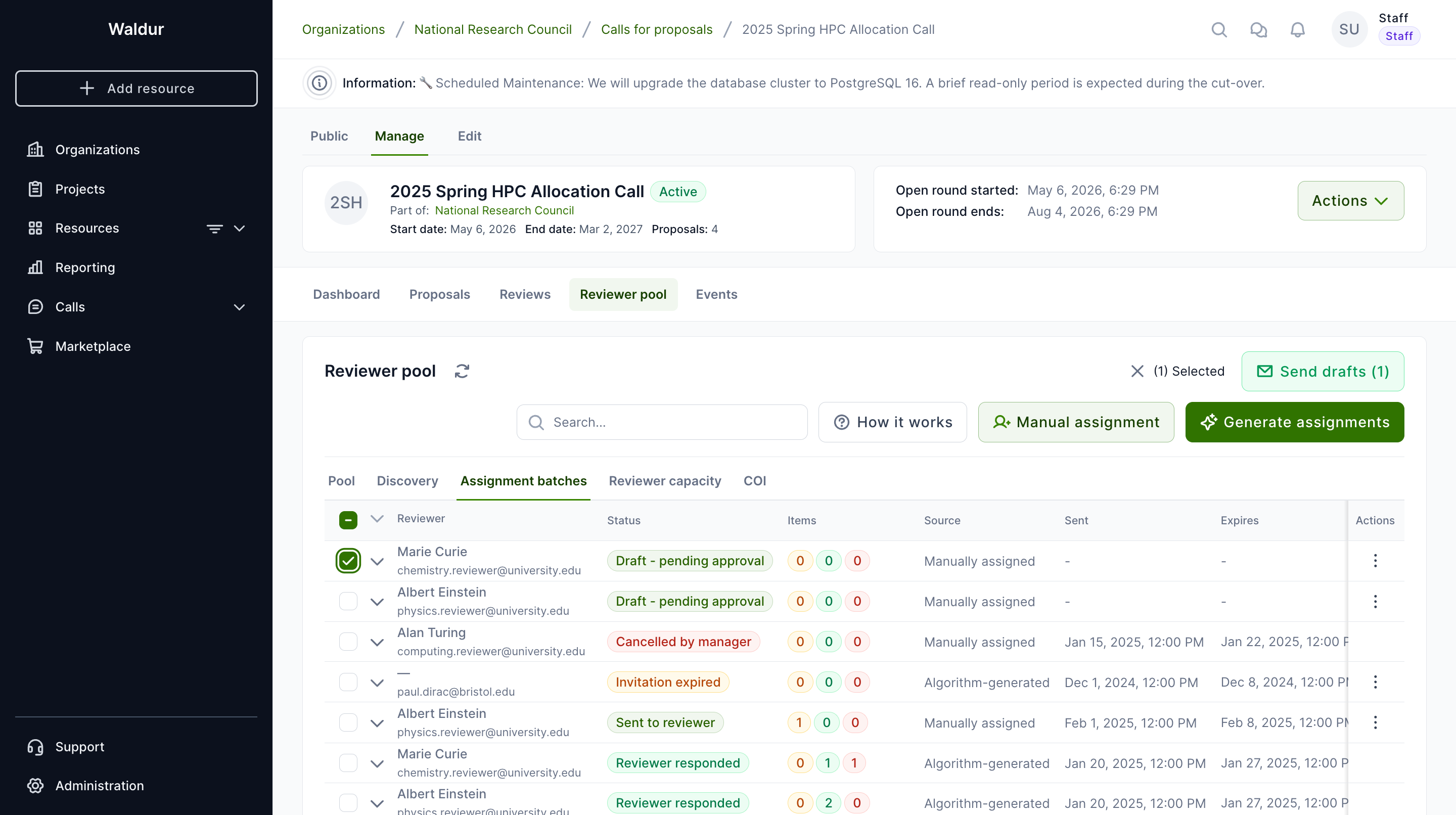Open National Research Council link under Part of
The image size is (1456, 815).
click(504, 210)
